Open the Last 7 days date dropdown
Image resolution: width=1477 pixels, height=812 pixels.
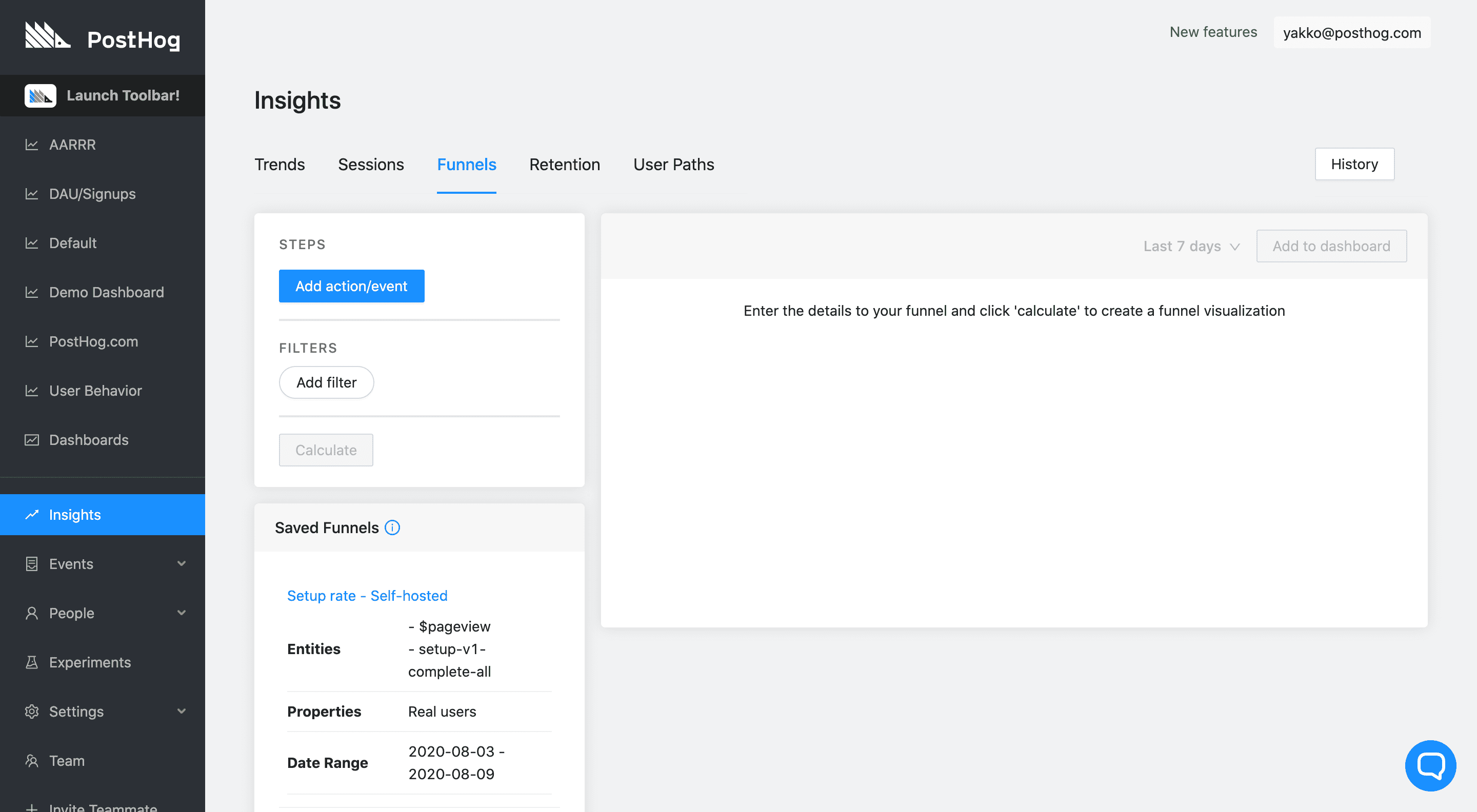pos(1191,247)
